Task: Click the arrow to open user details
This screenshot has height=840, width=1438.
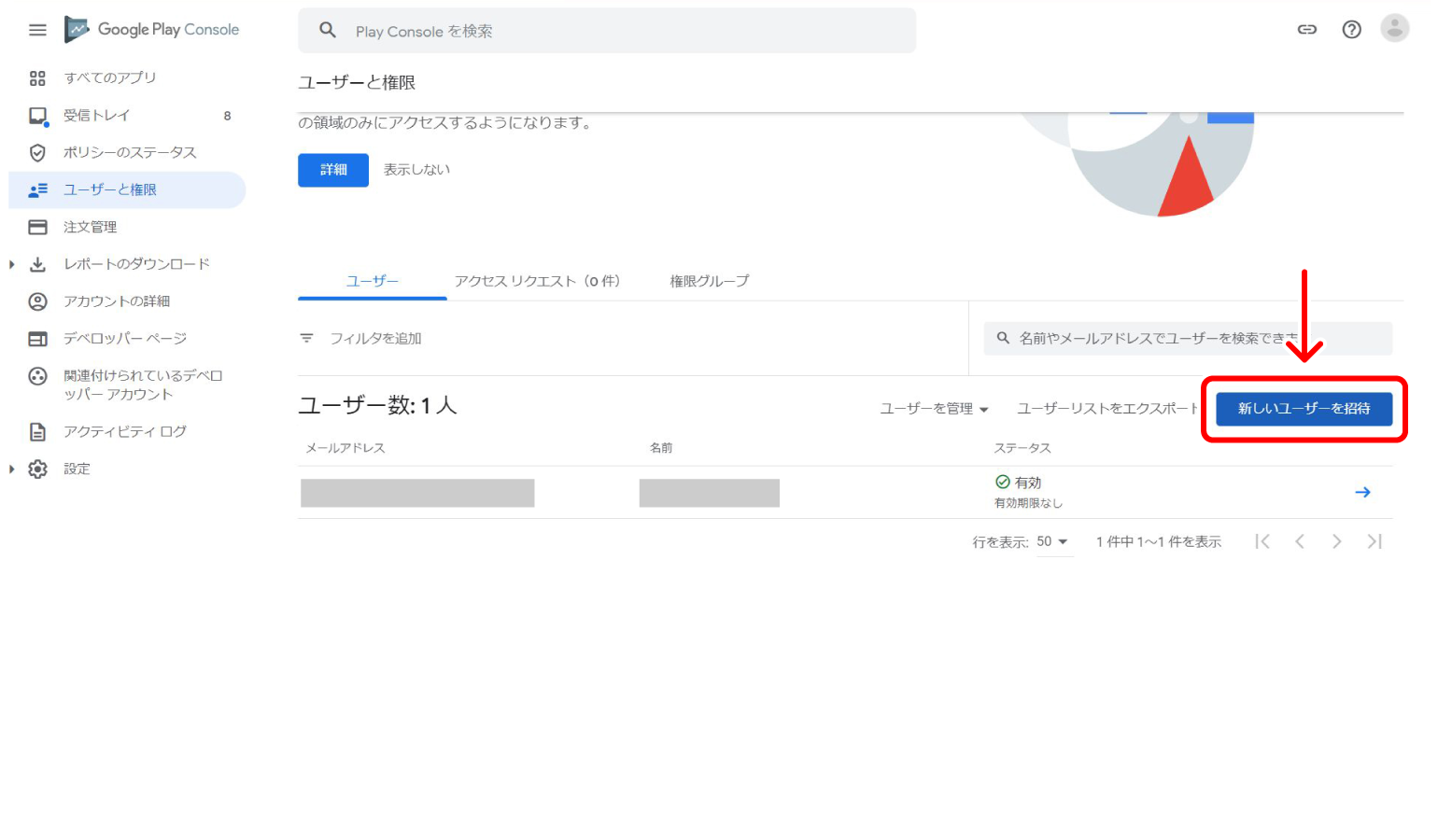Action: 1362,492
